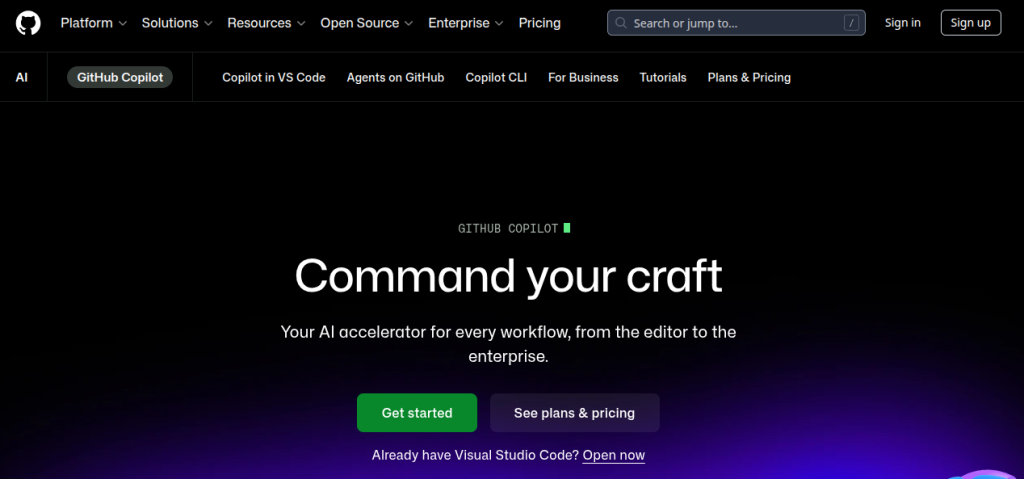Open the Open Source dropdown
This screenshot has height=479, width=1024.
click(x=366, y=23)
